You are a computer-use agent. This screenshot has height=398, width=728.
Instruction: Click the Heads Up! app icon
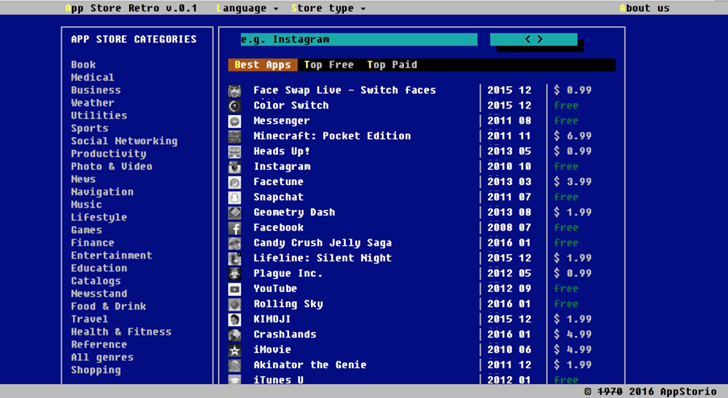click(x=234, y=152)
